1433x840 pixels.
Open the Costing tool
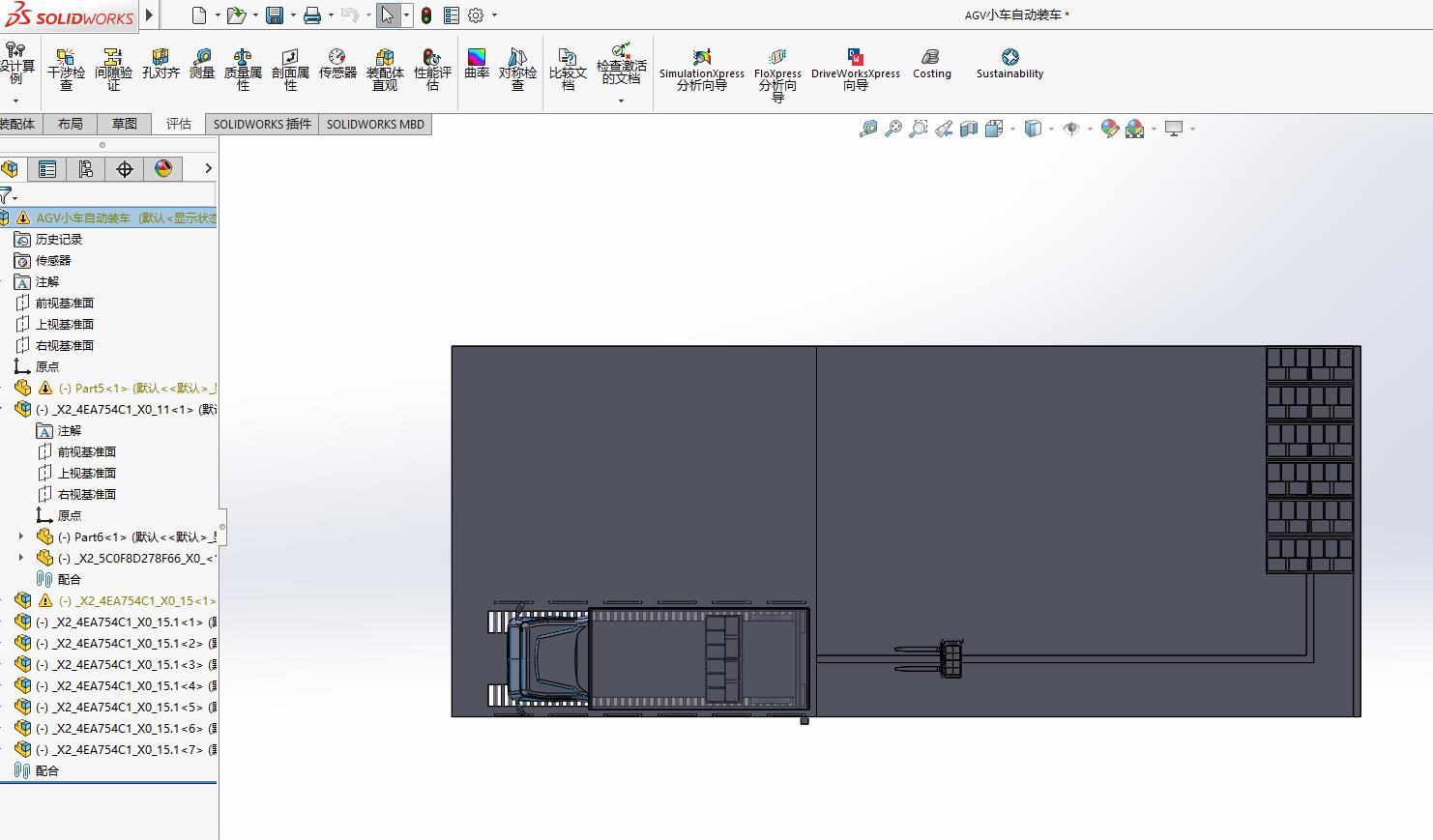point(931,65)
